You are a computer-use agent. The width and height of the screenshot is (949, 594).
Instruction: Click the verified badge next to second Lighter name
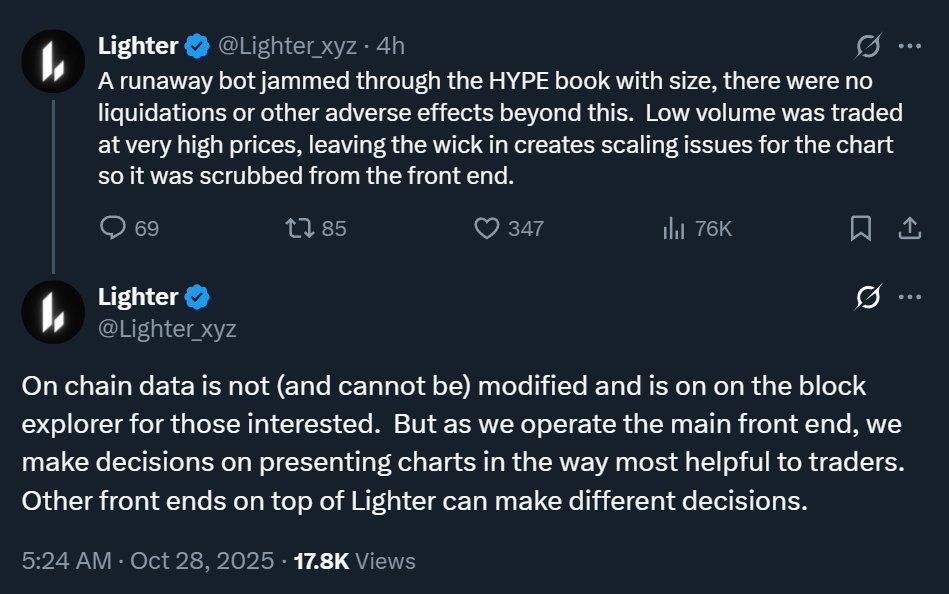tap(199, 297)
